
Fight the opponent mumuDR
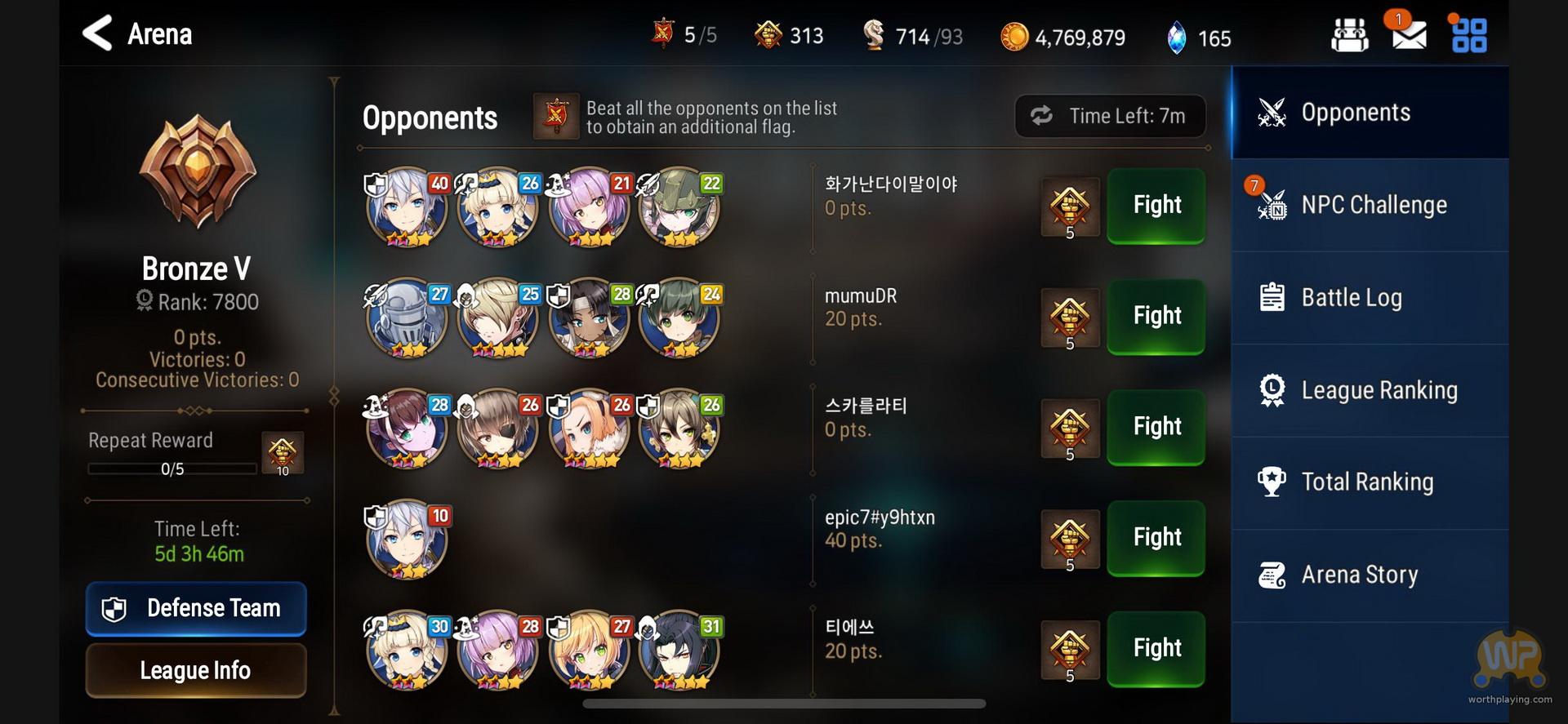tap(1156, 316)
